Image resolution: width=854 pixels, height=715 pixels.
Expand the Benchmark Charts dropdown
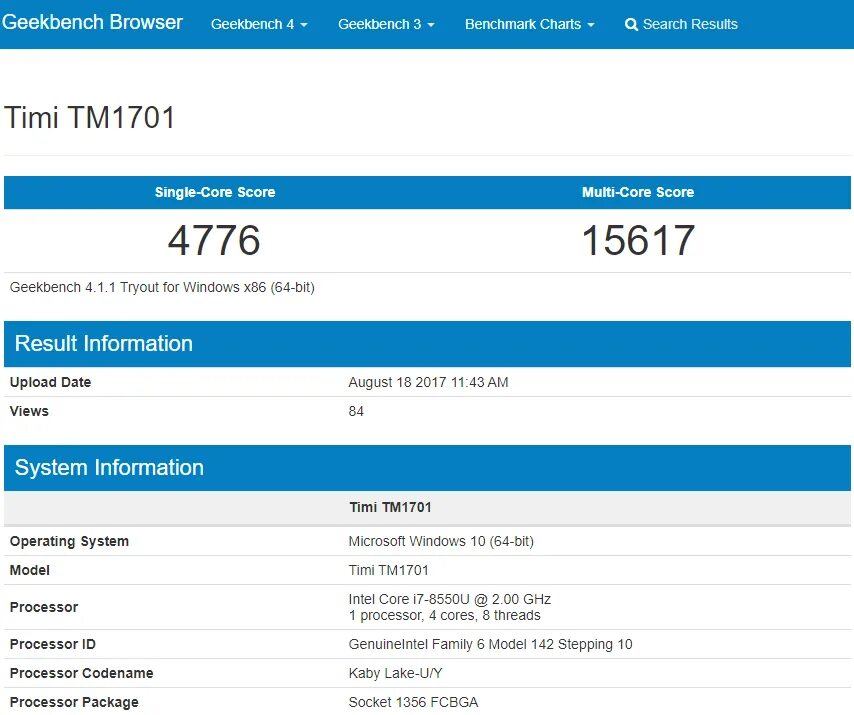click(x=529, y=24)
